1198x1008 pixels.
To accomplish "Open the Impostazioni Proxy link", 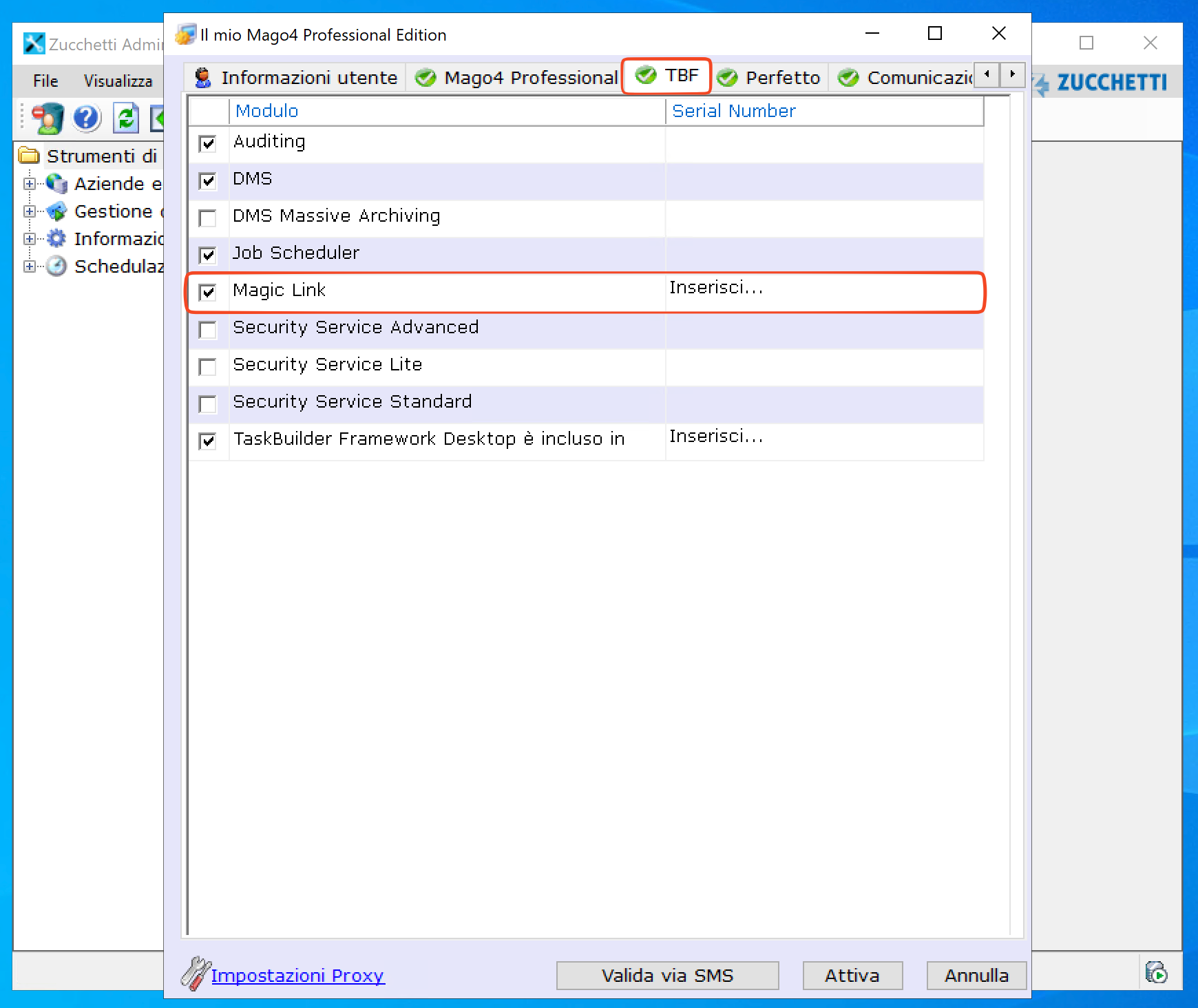I will (x=297, y=976).
